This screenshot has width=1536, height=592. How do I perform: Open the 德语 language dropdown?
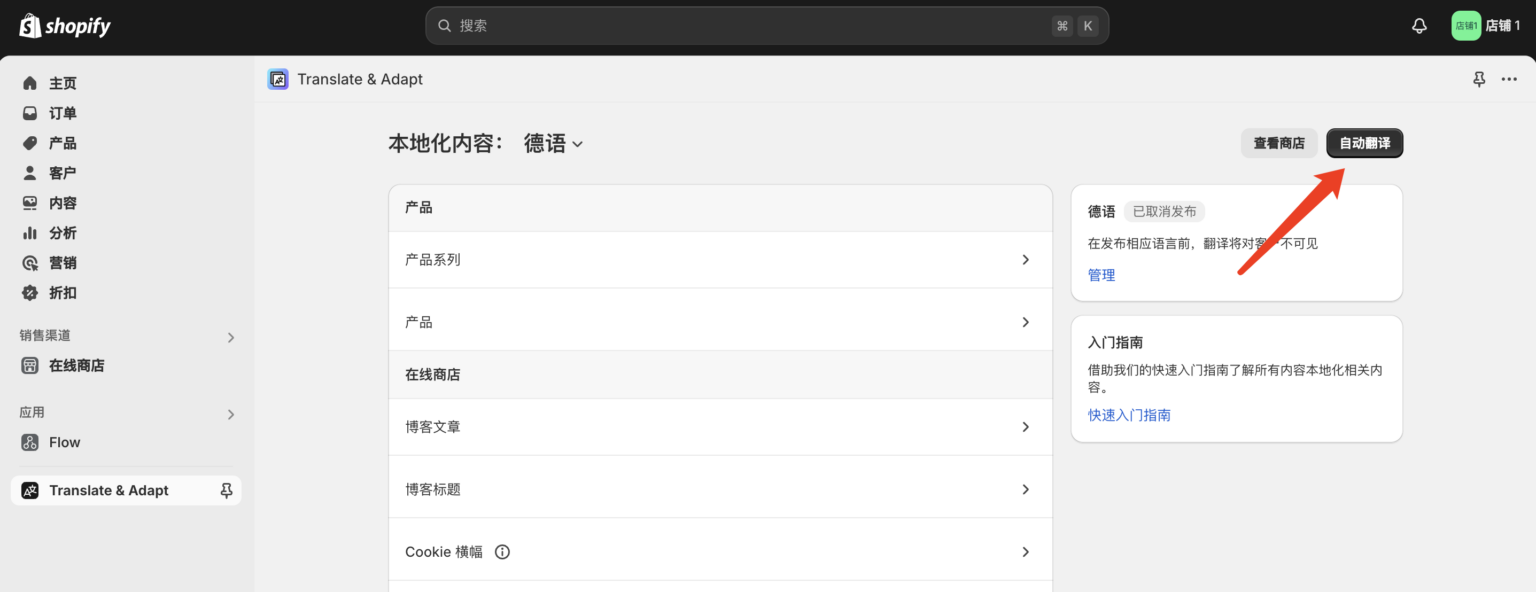553,144
